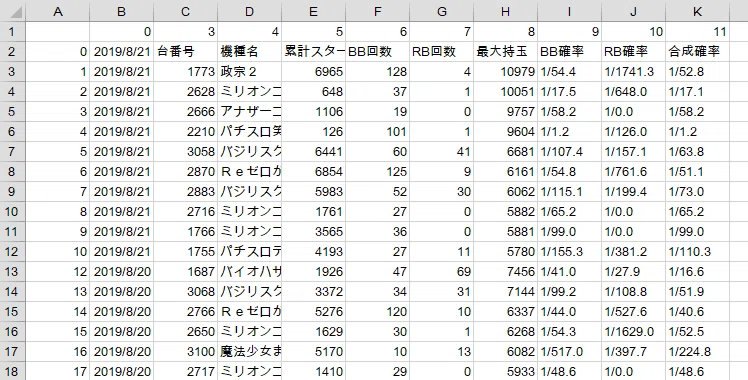Viewport: 748px width, 380px height.
Task: Click cell with value 2717
Action: pos(186,371)
